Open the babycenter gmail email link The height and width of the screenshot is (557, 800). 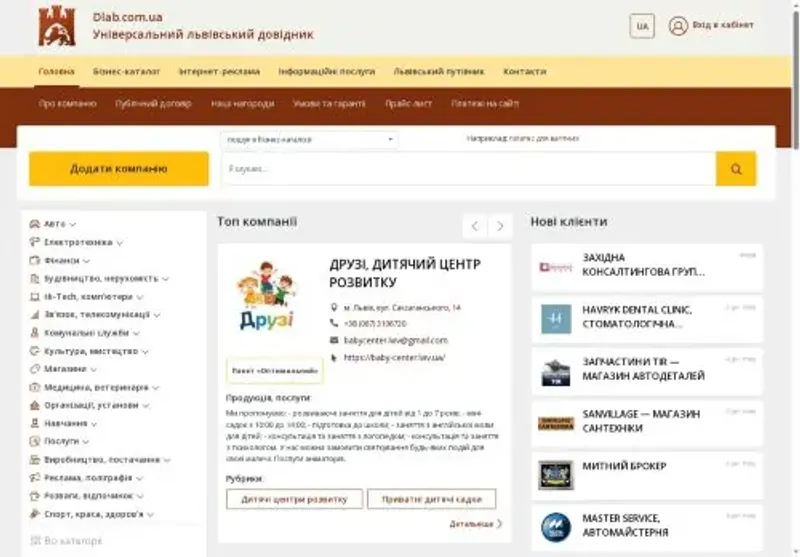click(396, 340)
